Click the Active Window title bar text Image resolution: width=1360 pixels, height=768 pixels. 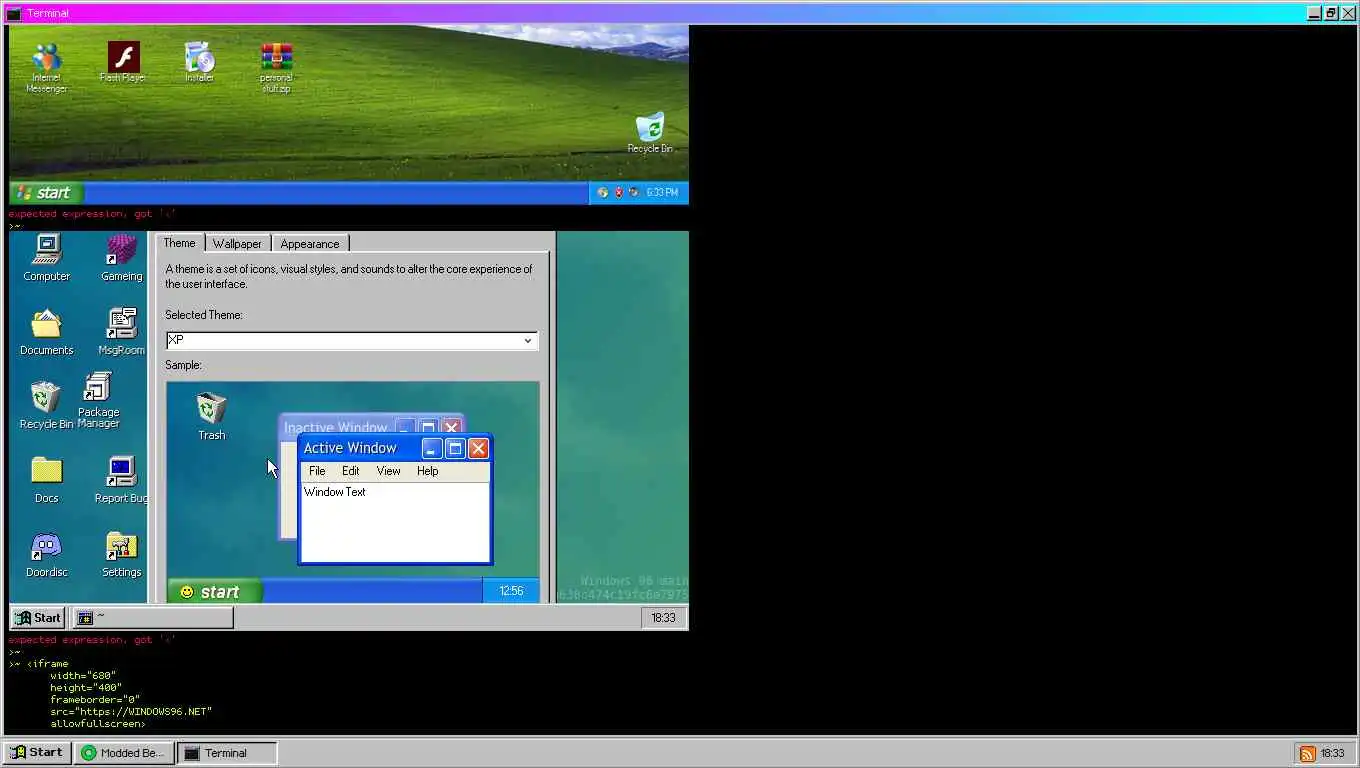[x=350, y=448]
